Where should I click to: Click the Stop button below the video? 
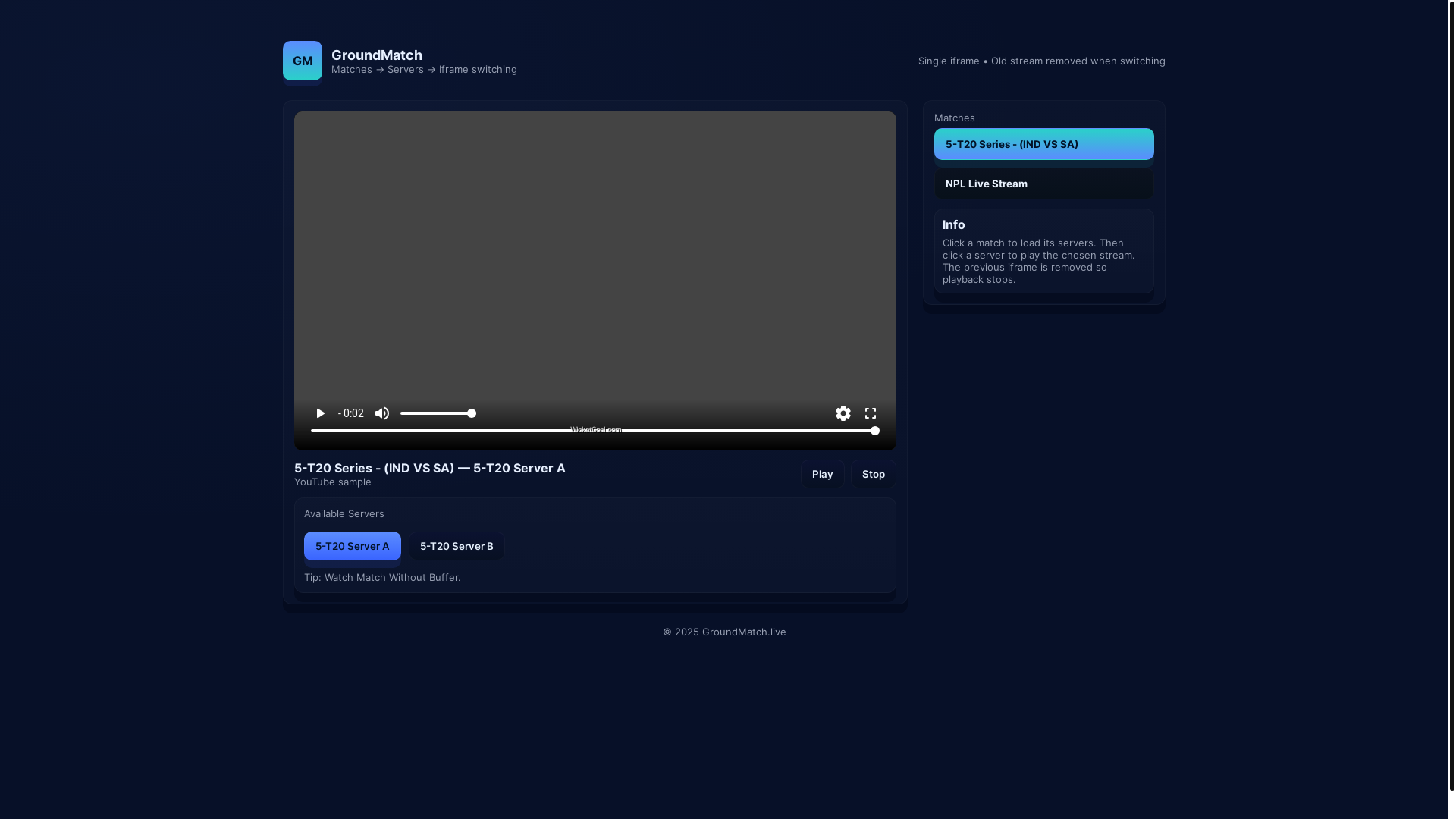click(873, 474)
